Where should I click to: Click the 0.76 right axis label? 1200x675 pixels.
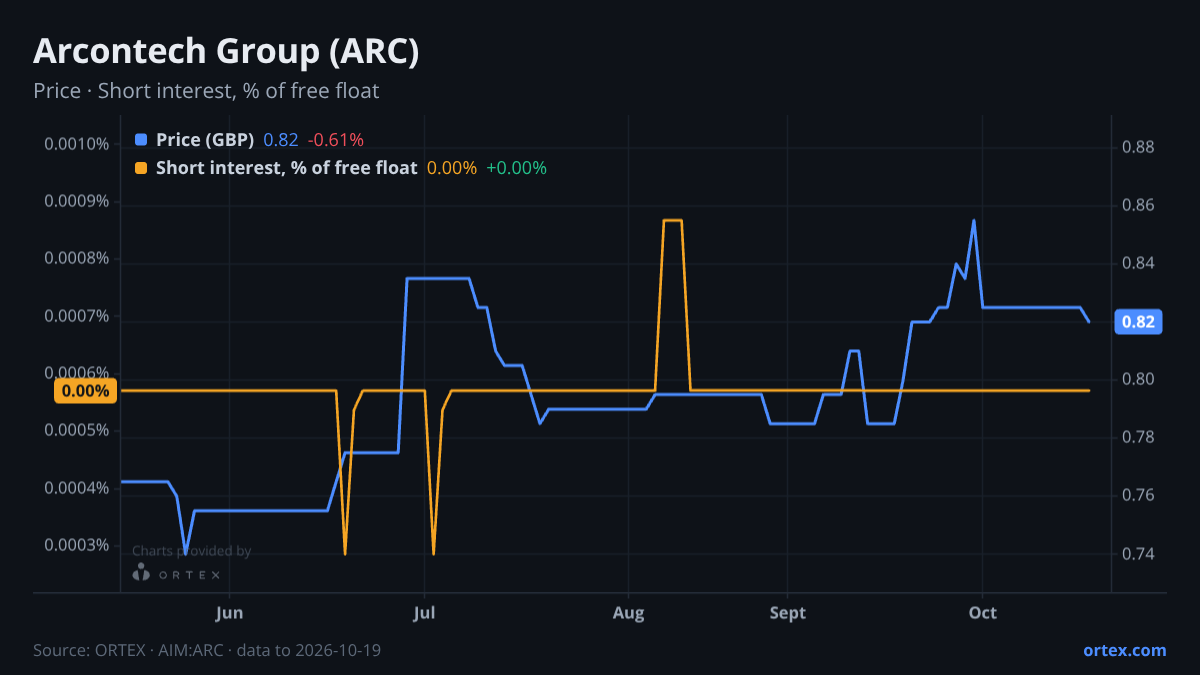(1139, 496)
